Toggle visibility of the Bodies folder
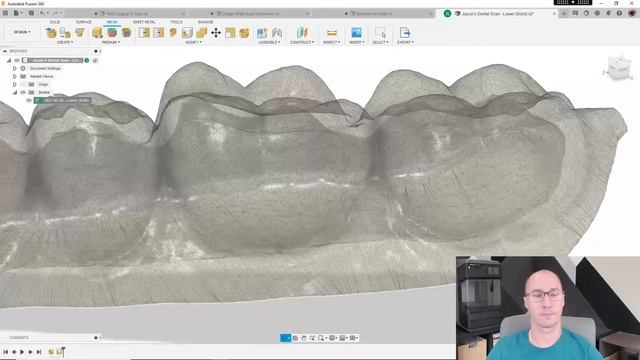The width and height of the screenshot is (640, 360). 23,92
